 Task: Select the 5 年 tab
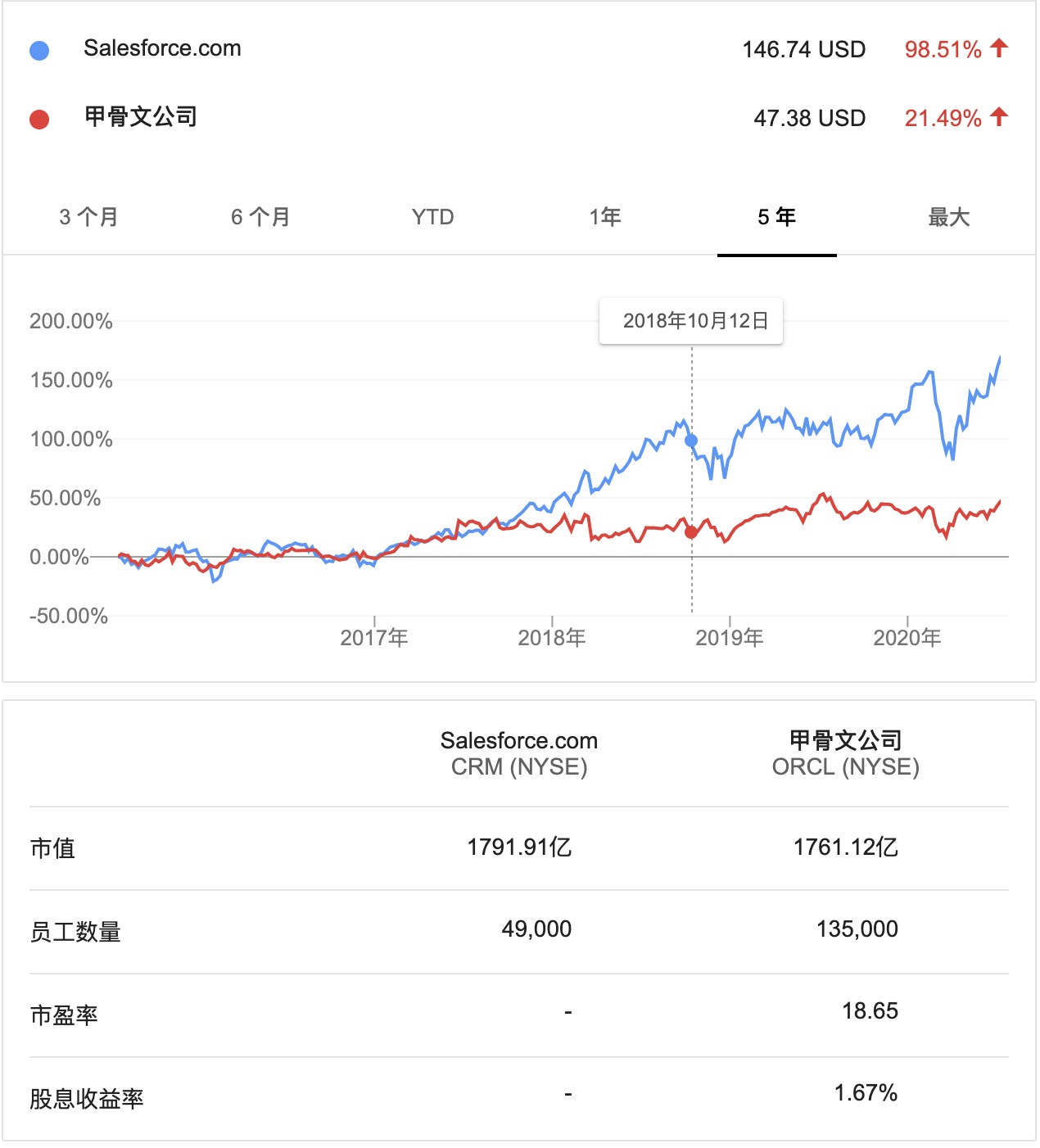click(776, 217)
